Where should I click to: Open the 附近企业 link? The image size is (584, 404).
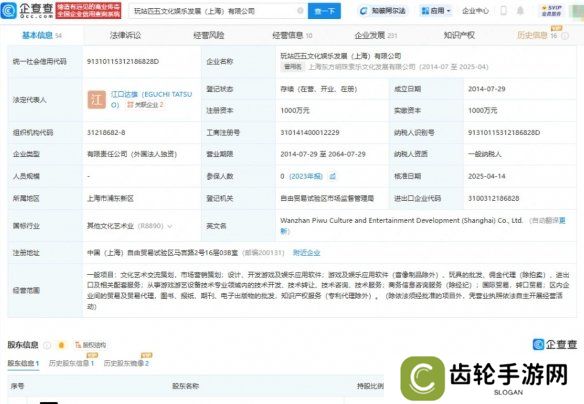coord(306,253)
